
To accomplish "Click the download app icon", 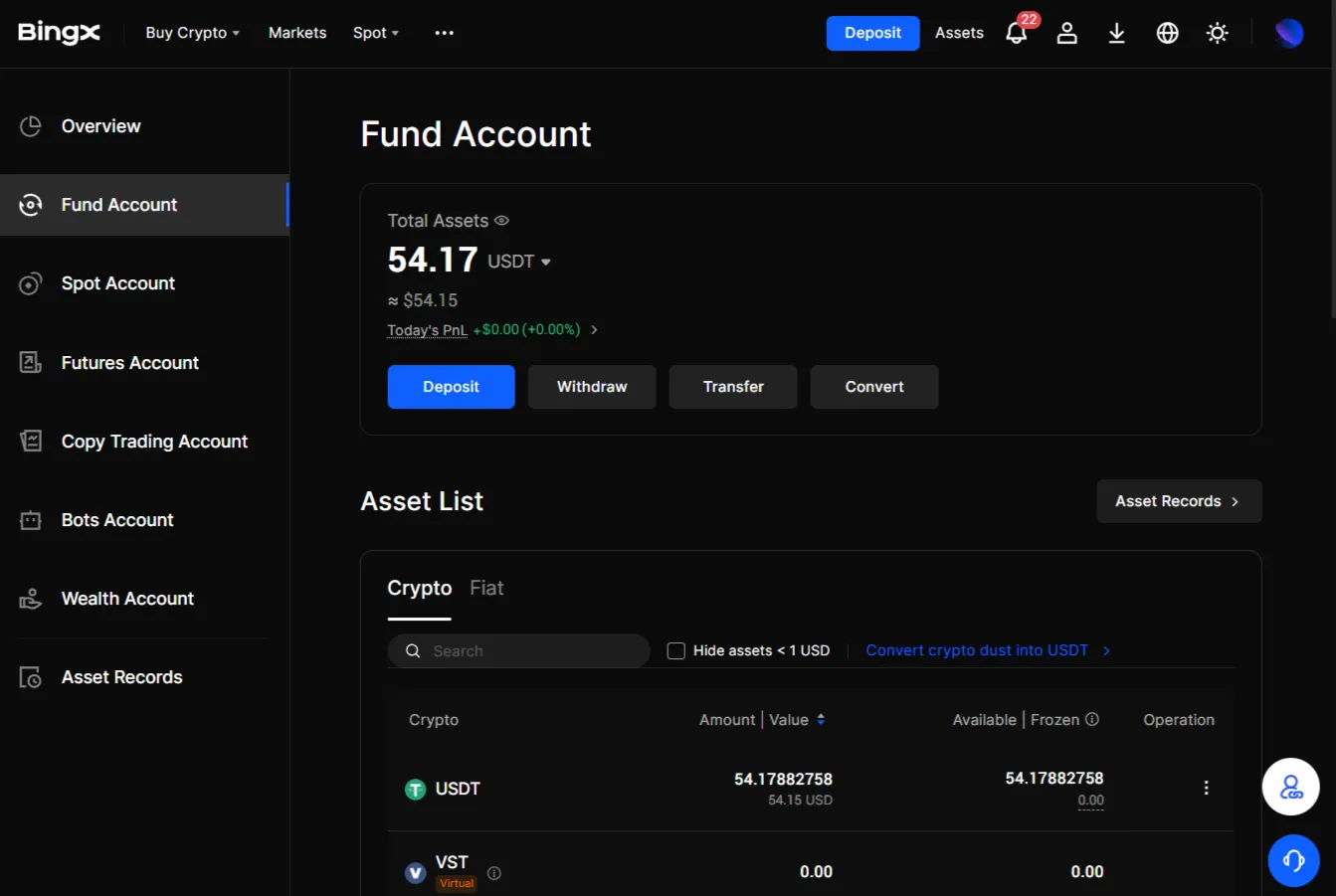I will click(1116, 33).
